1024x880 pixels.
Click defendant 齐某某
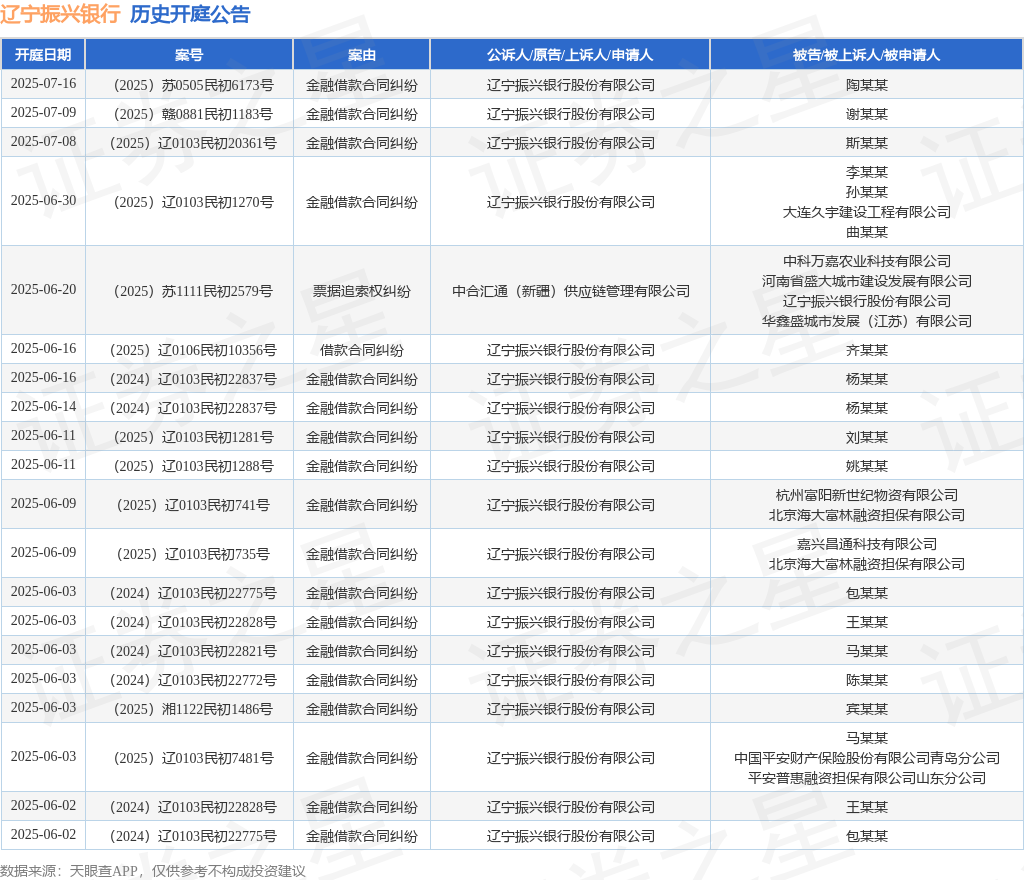click(867, 351)
